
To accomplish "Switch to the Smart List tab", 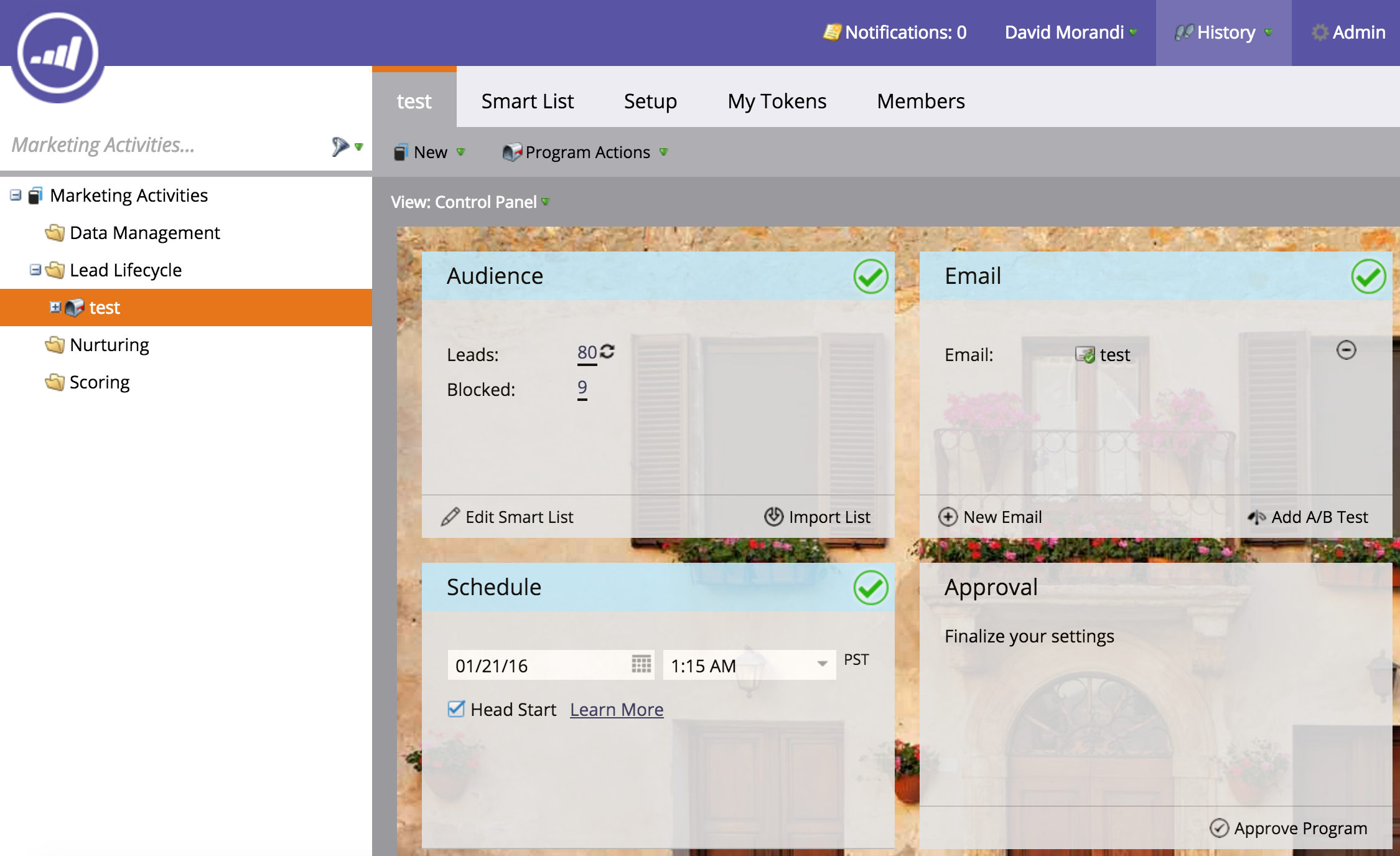I will (x=527, y=101).
